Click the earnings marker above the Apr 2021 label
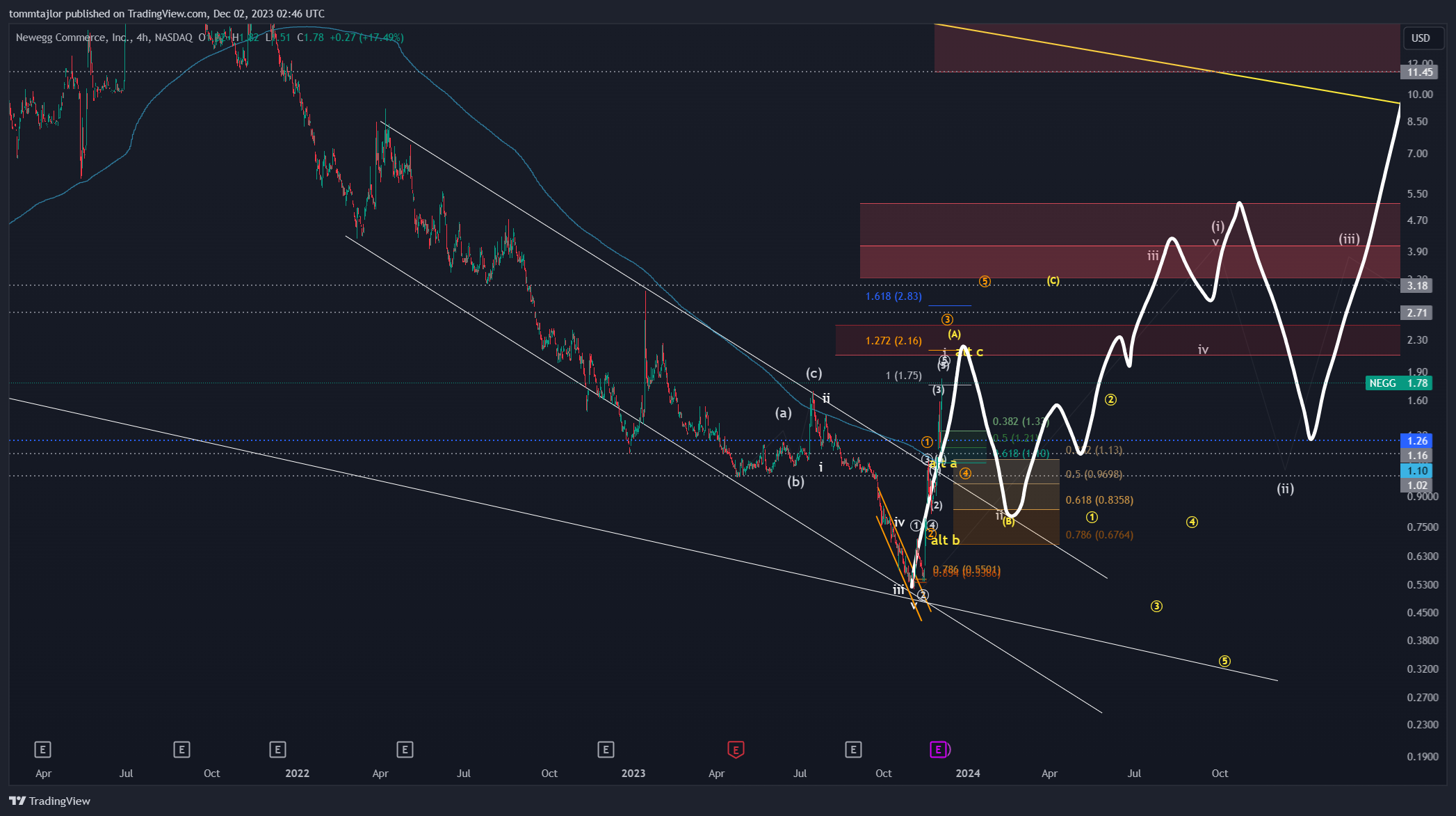Screen dimensions: 1456x816 [42, 749]
